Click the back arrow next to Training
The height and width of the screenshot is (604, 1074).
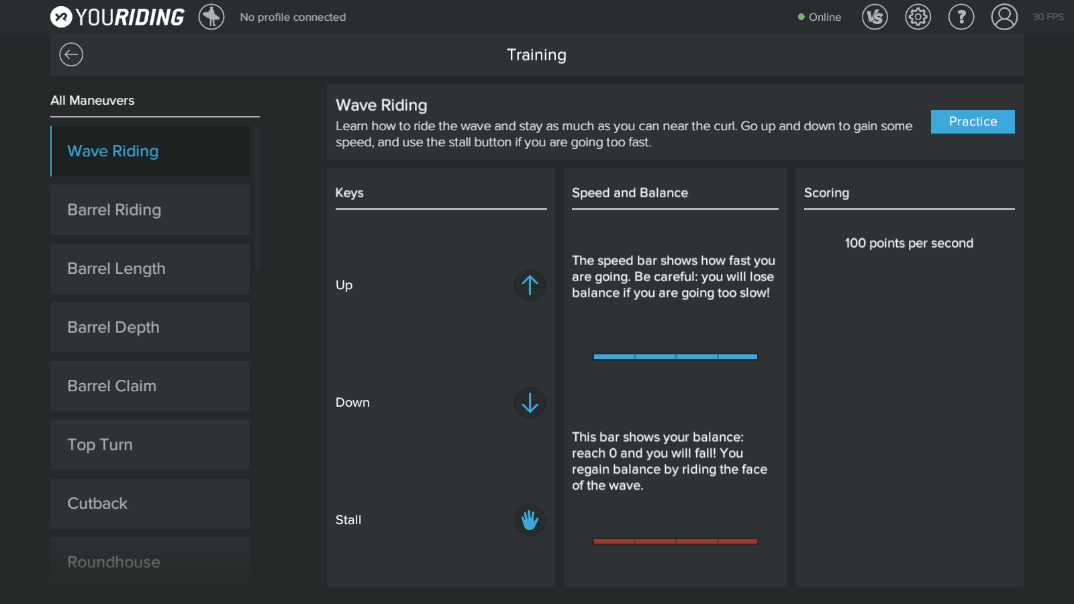coord(71,55)
